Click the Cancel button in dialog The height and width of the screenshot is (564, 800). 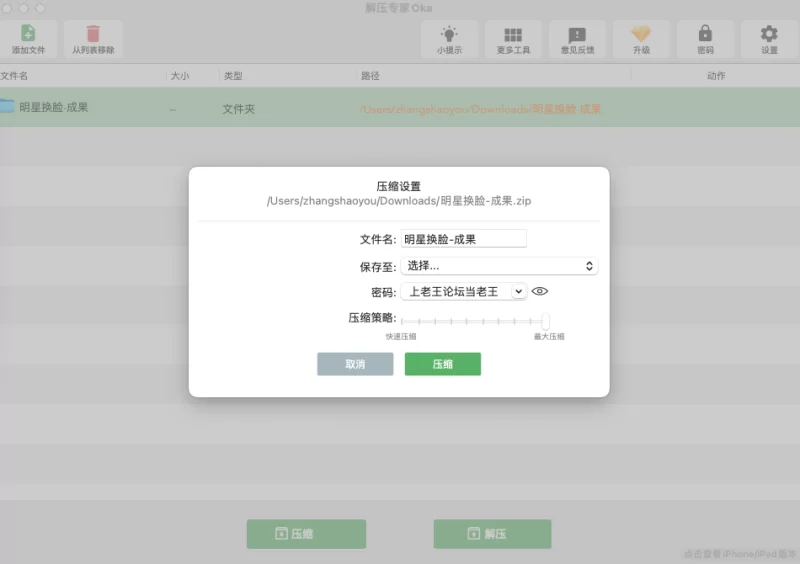click(355, 364)
